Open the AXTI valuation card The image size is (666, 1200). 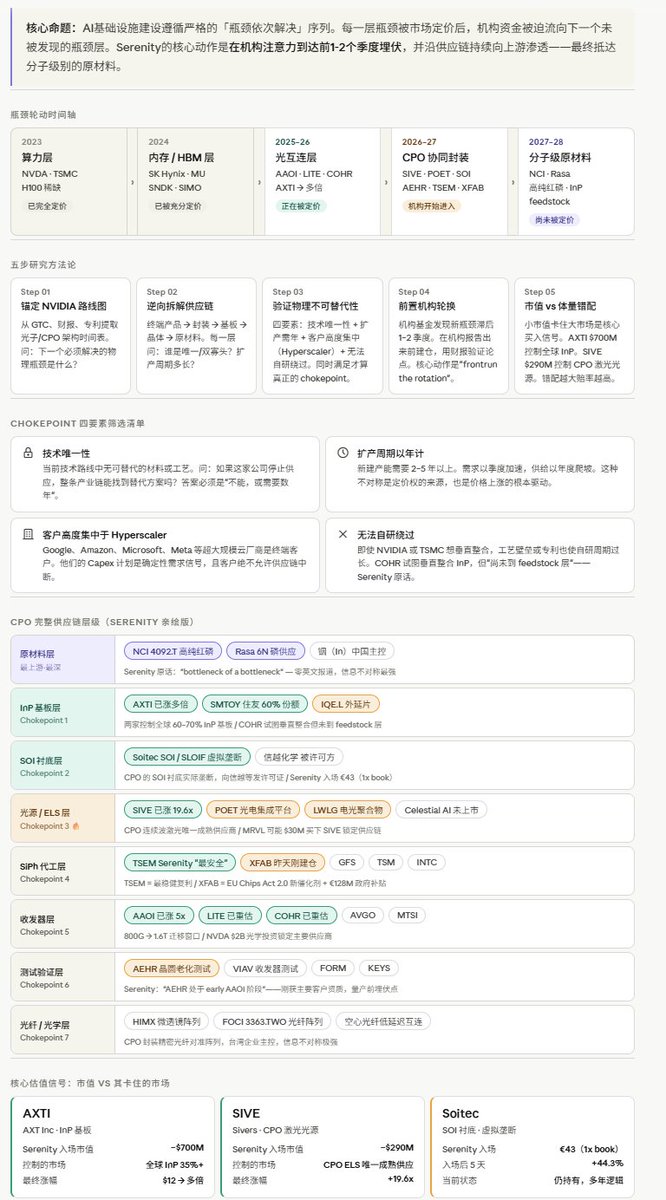tap(112, 1148)
